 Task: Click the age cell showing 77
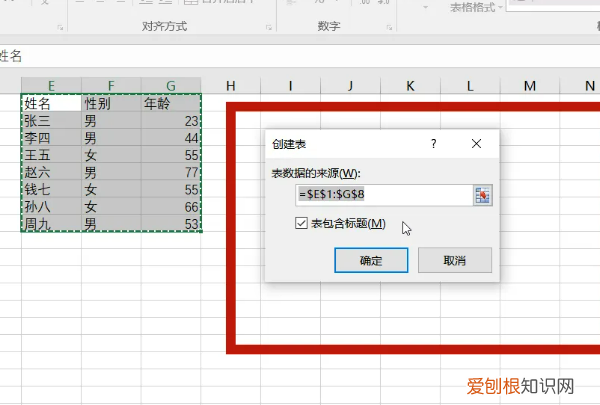(x=171, y=172)
